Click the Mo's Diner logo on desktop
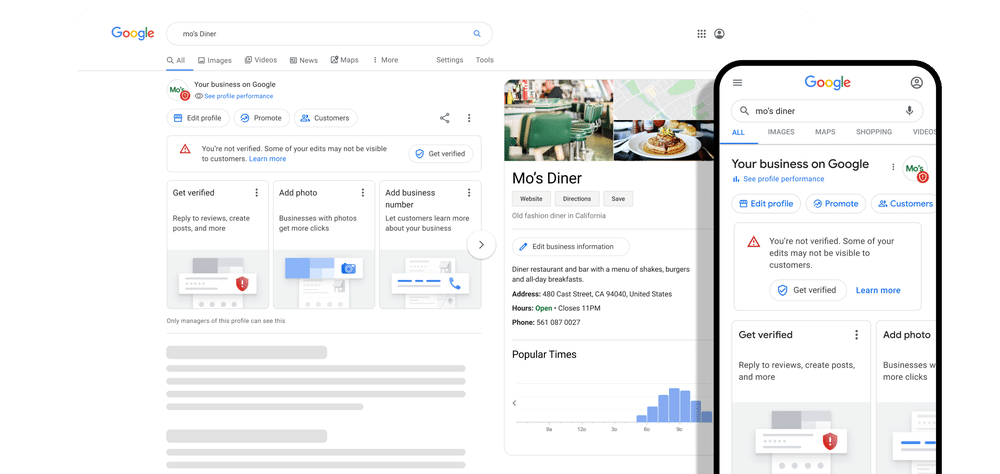The image size is (1000, 474). (178, 90)
